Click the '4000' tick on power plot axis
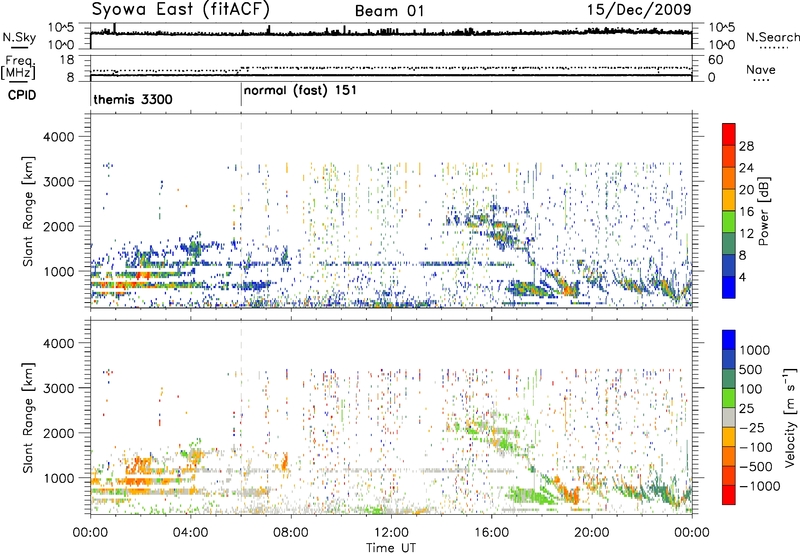Screen dimensions: 800x554 (58, 137)
